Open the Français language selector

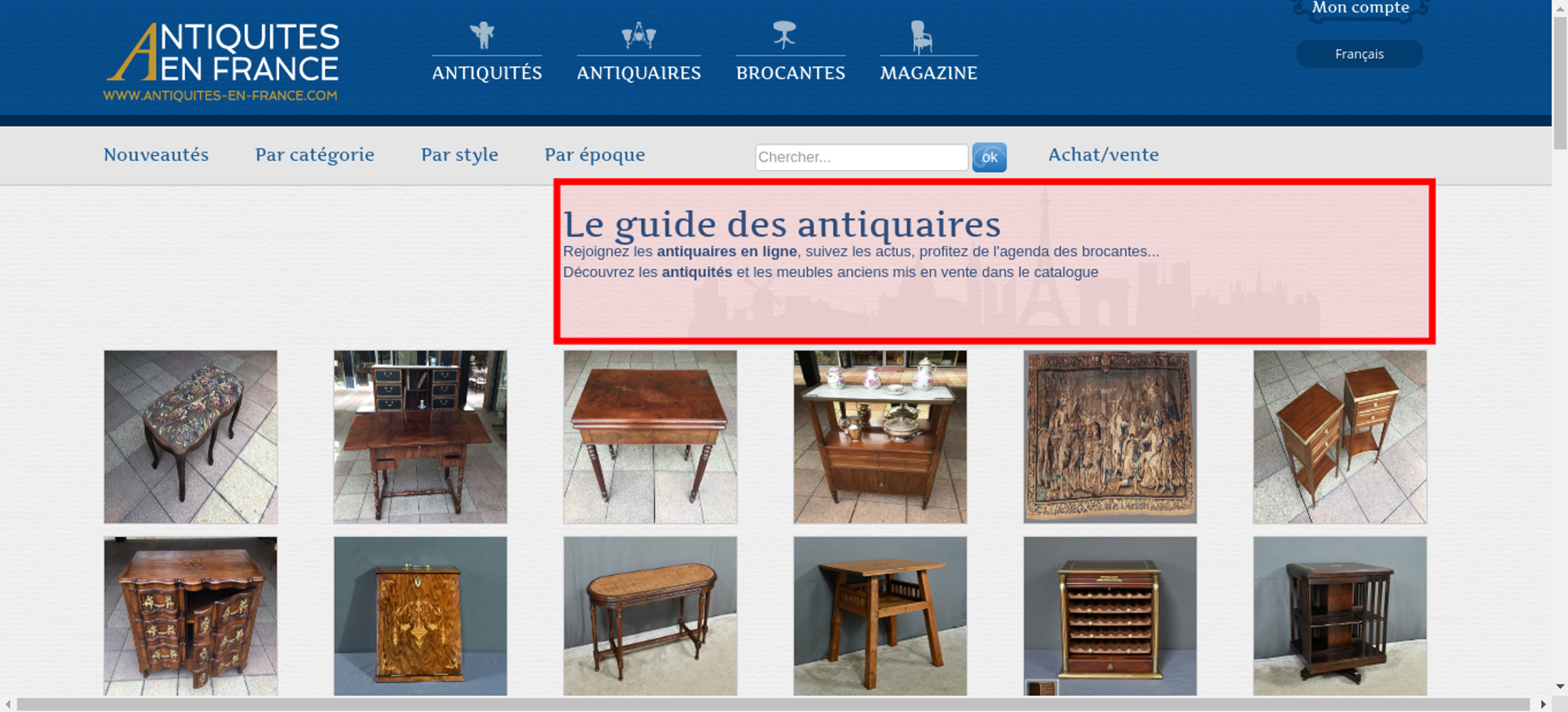pos(1359,54)
